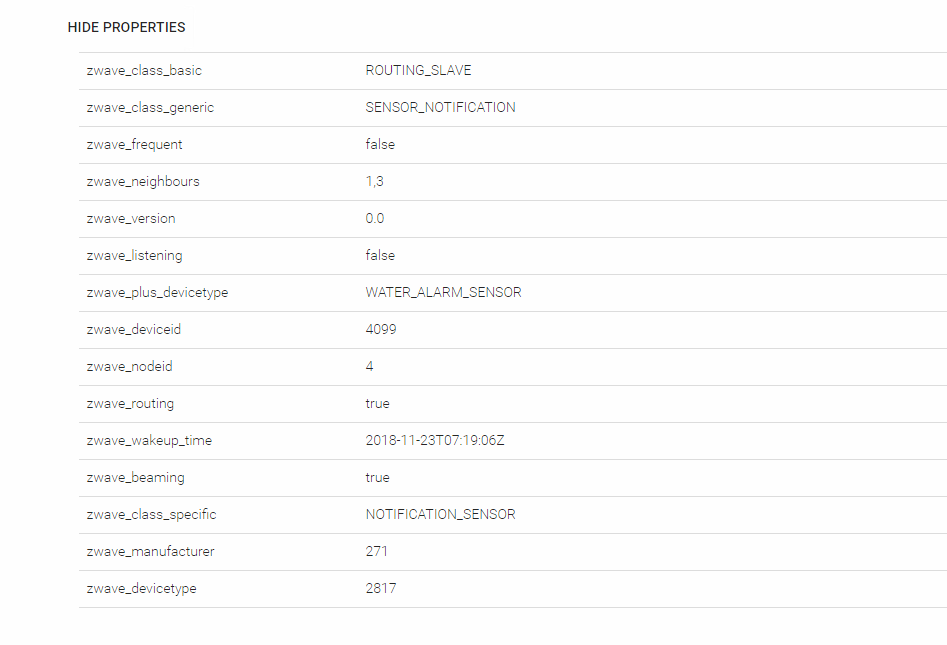Click the zwave_class_specific property name
Image resolution: width=947 pixels, height=645 pixels.
point(151,515)
